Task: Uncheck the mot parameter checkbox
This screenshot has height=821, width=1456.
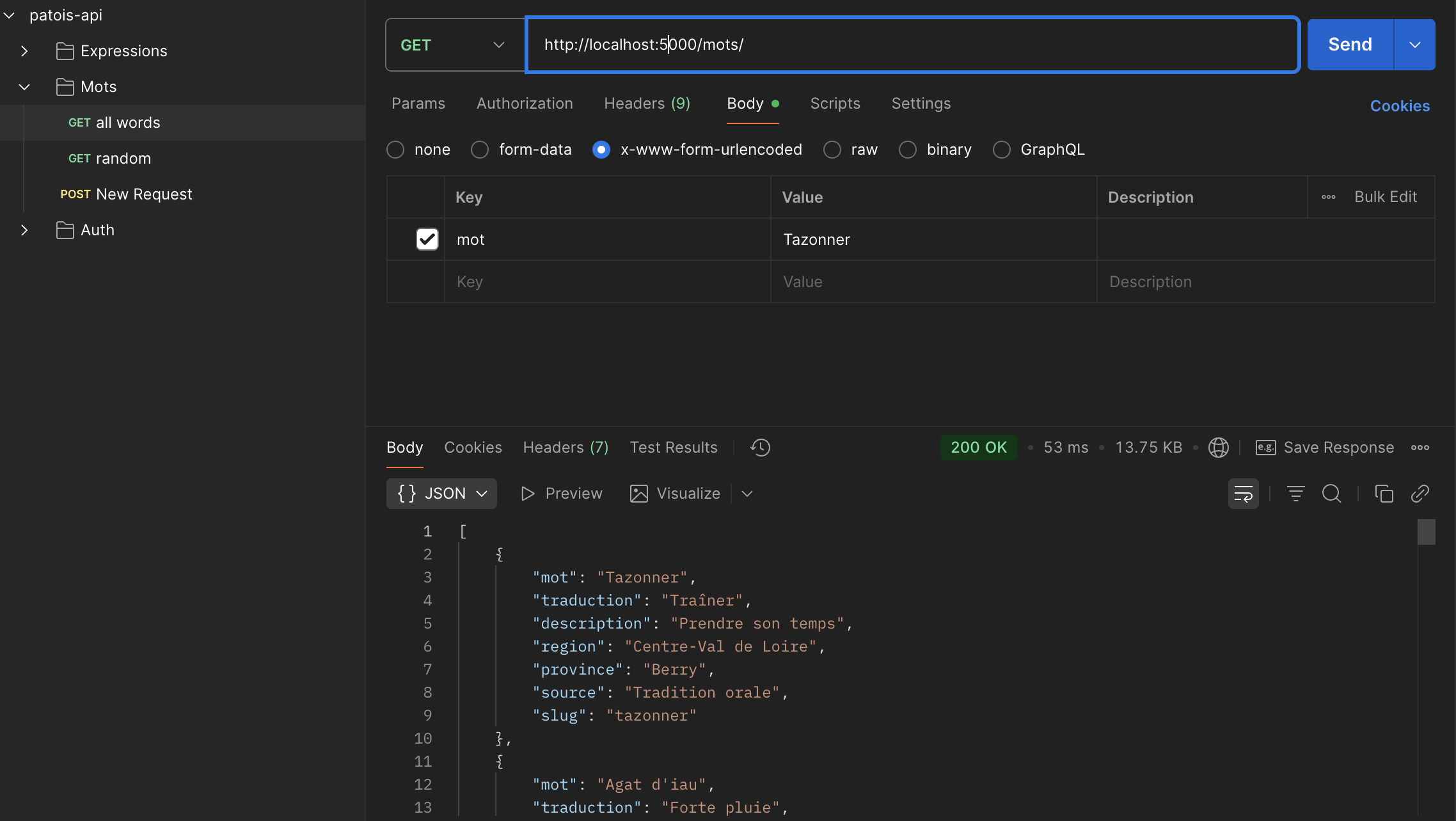Action: click(427, 239)
